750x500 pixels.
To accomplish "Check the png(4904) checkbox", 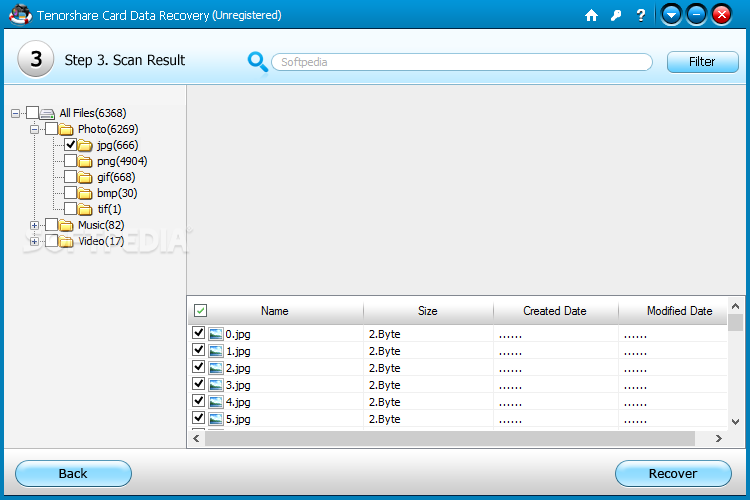I will point(70,161).
